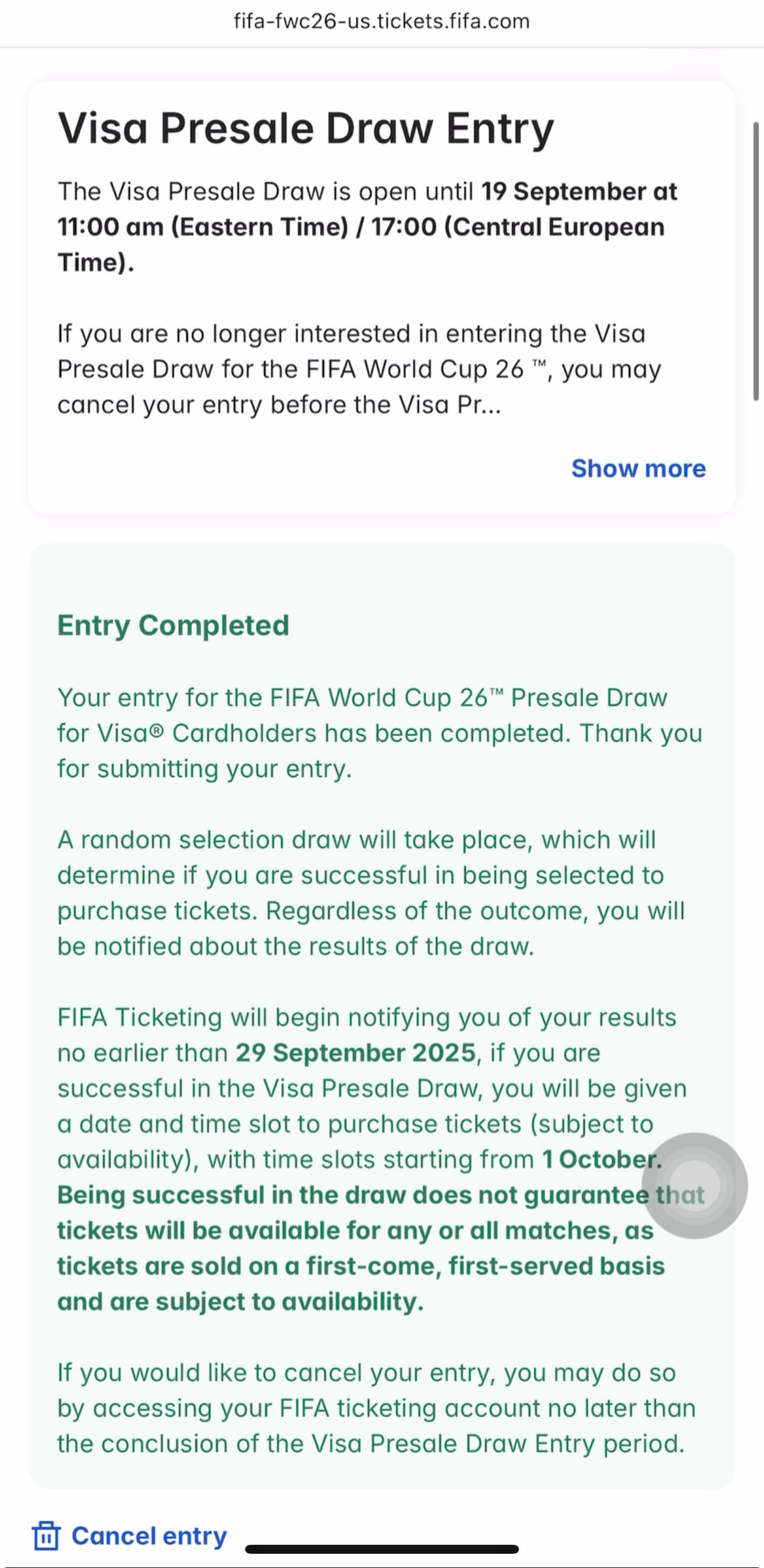Expand the description with Show more

pyautogui.click(x=638, y=468)
